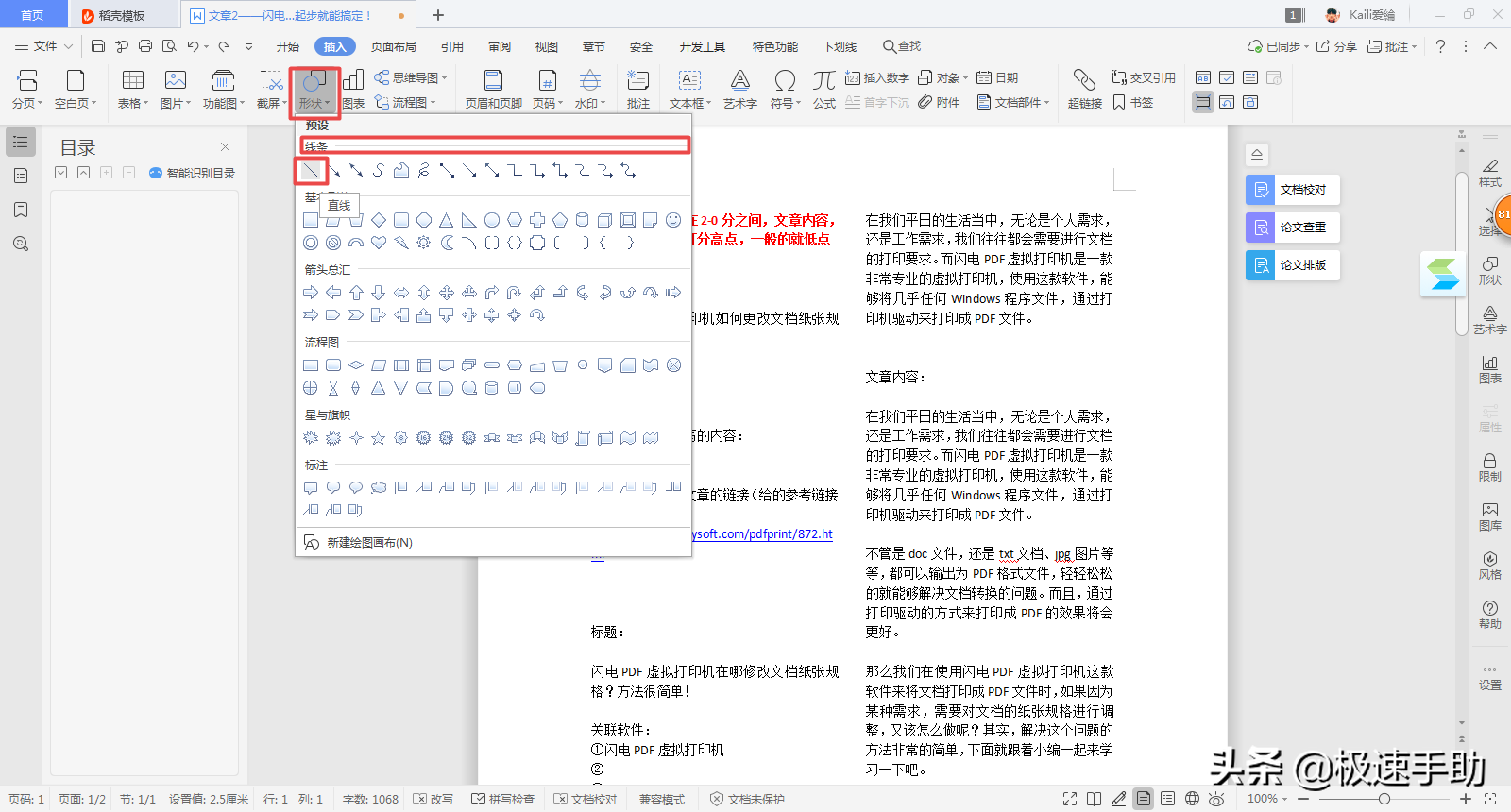Open the 思维导图 mind map dropdown

411,78
